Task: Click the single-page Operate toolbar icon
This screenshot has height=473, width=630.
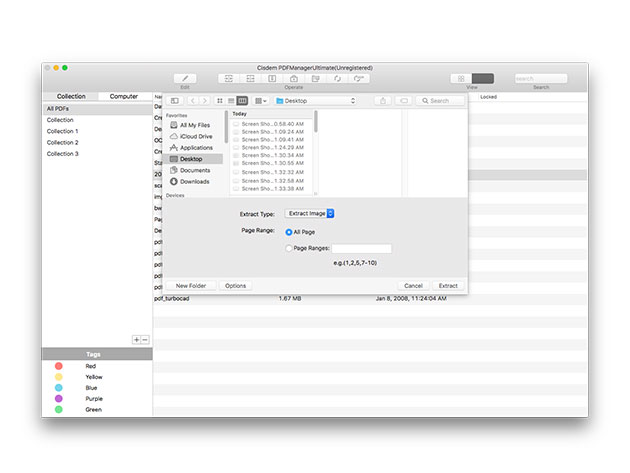Action: (272, 78)
